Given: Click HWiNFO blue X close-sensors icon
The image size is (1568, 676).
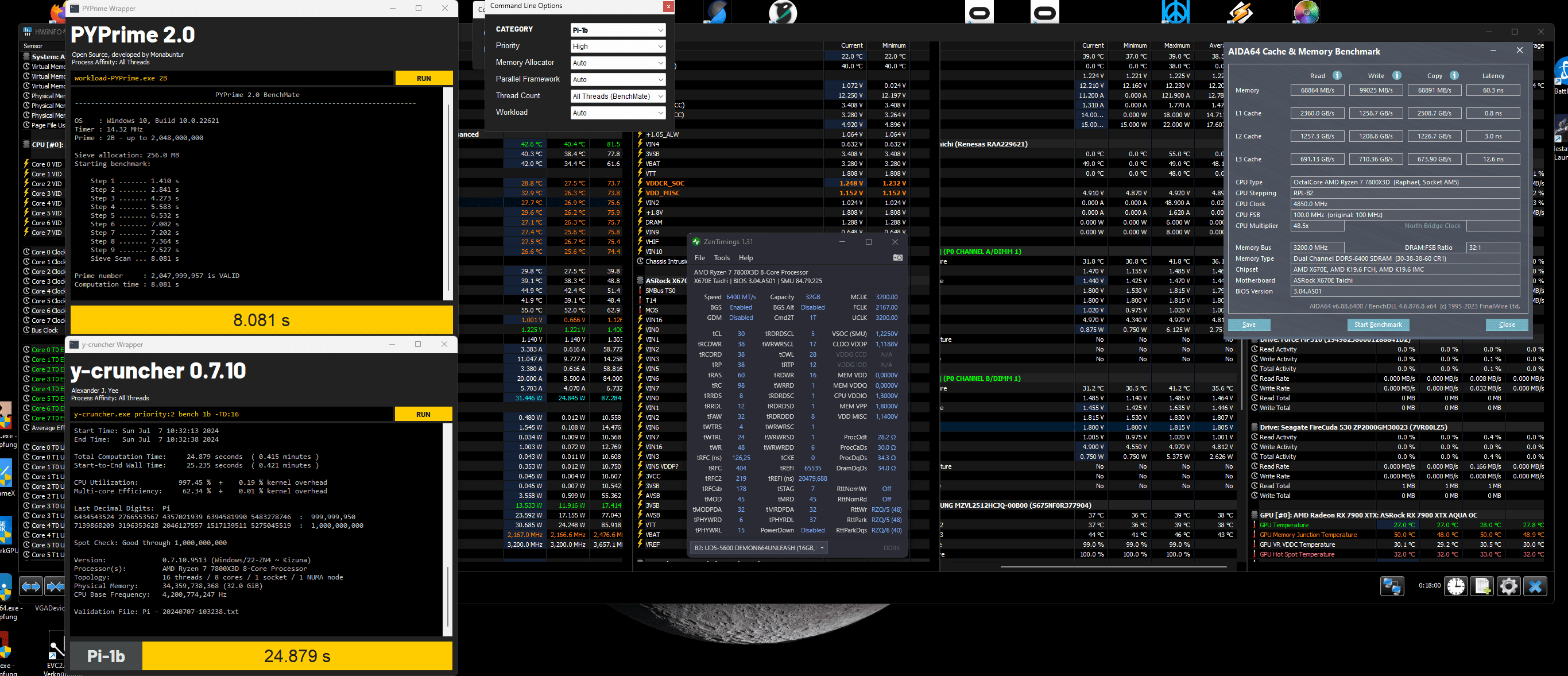Looking at the screenshot, I should click(1535, 586).
